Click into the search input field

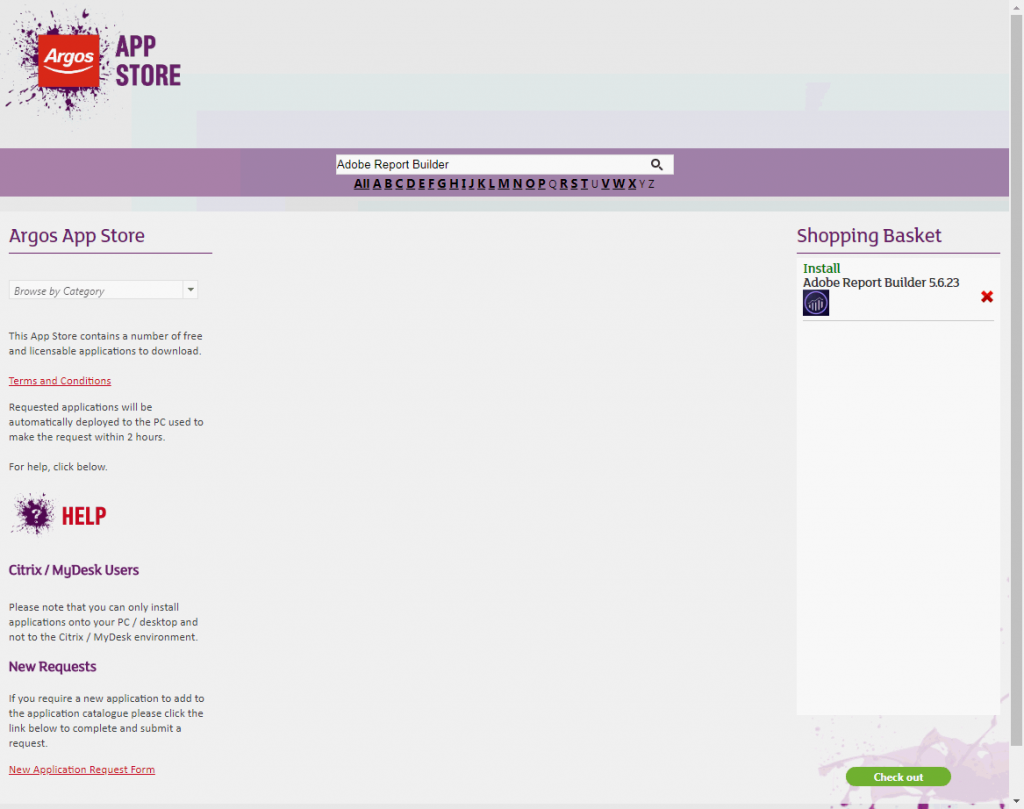pos(490,164)
